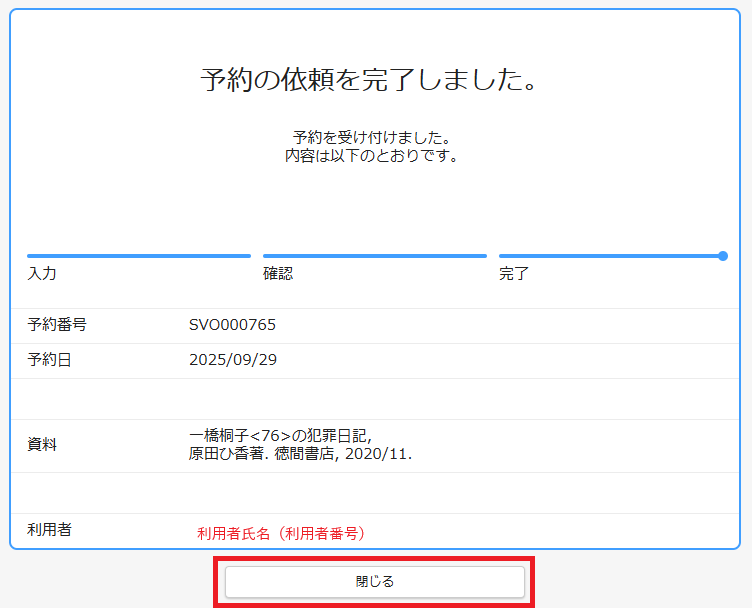Select the 入力 step label

pyautogui.click(x=42, y=273)
